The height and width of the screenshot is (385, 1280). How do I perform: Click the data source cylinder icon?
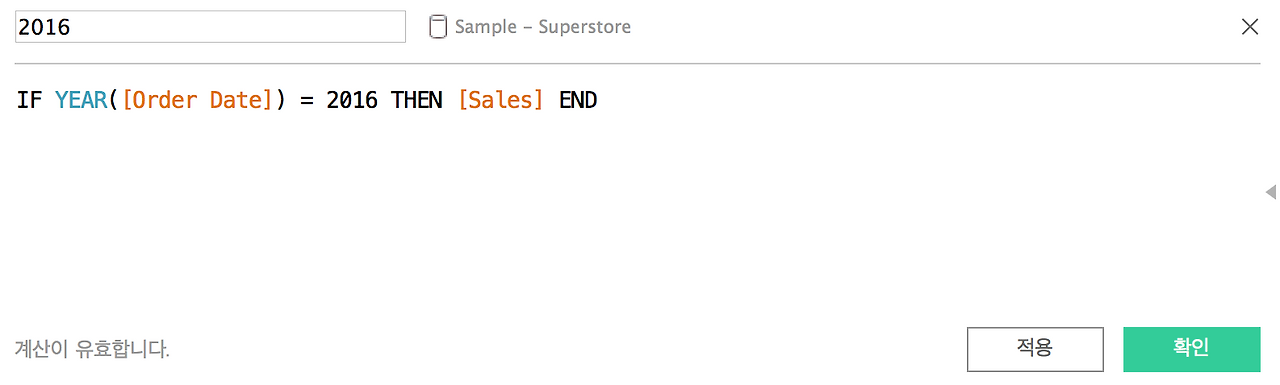(437, 27)
